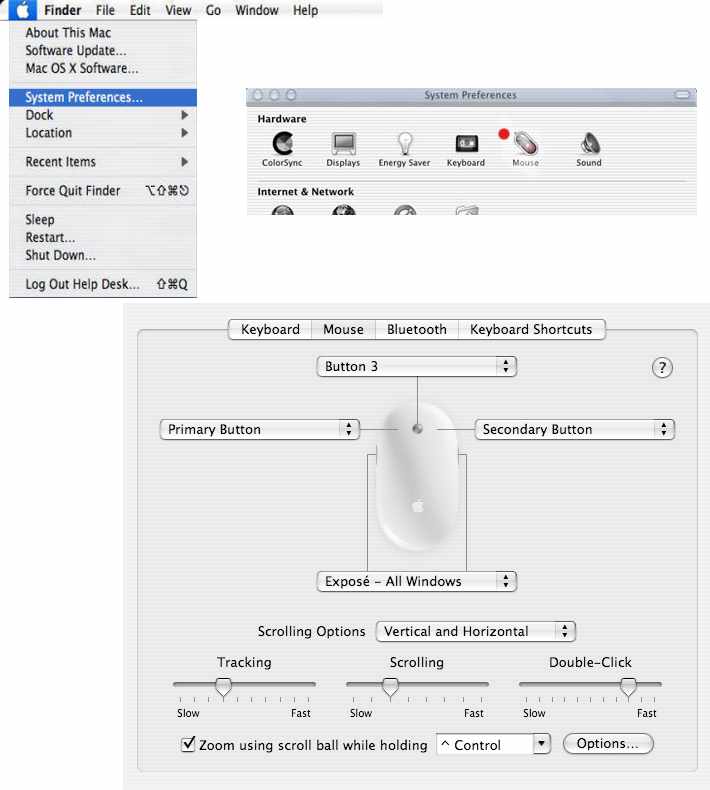Open the Secondary Button dropdown

574,429
